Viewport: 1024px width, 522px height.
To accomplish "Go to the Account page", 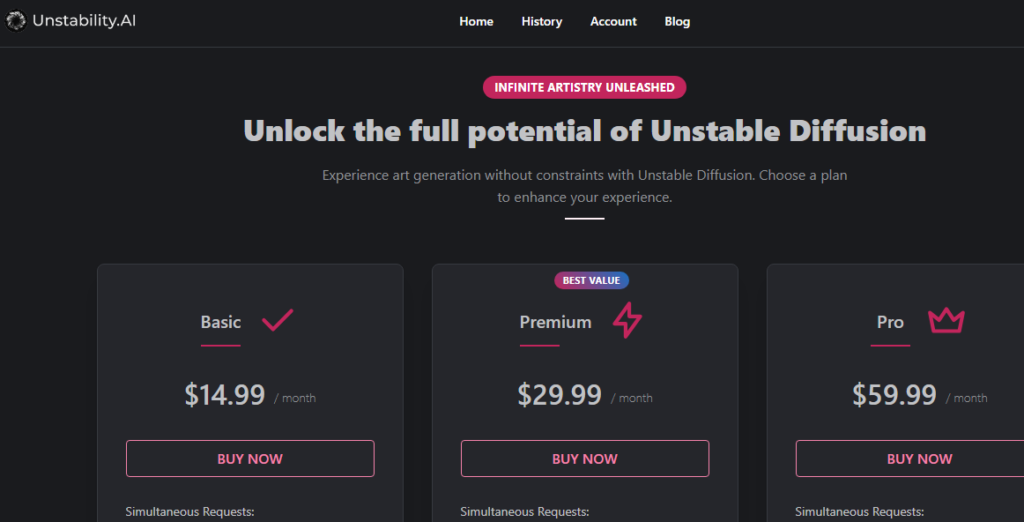I will 613,22.
